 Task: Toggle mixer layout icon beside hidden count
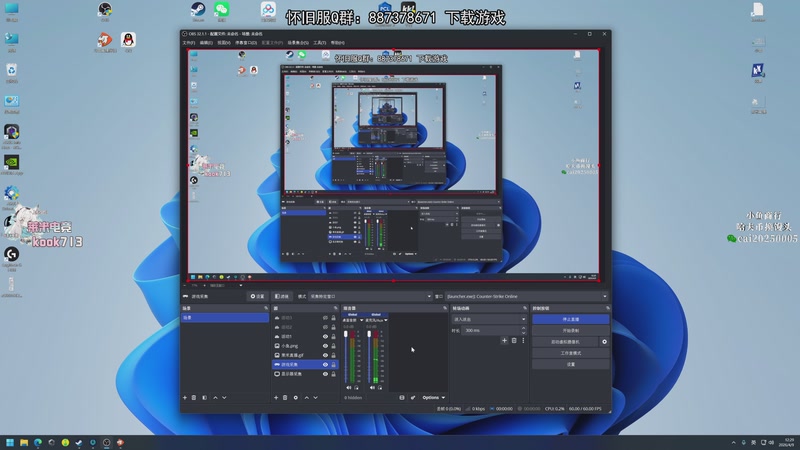point(402,397)
